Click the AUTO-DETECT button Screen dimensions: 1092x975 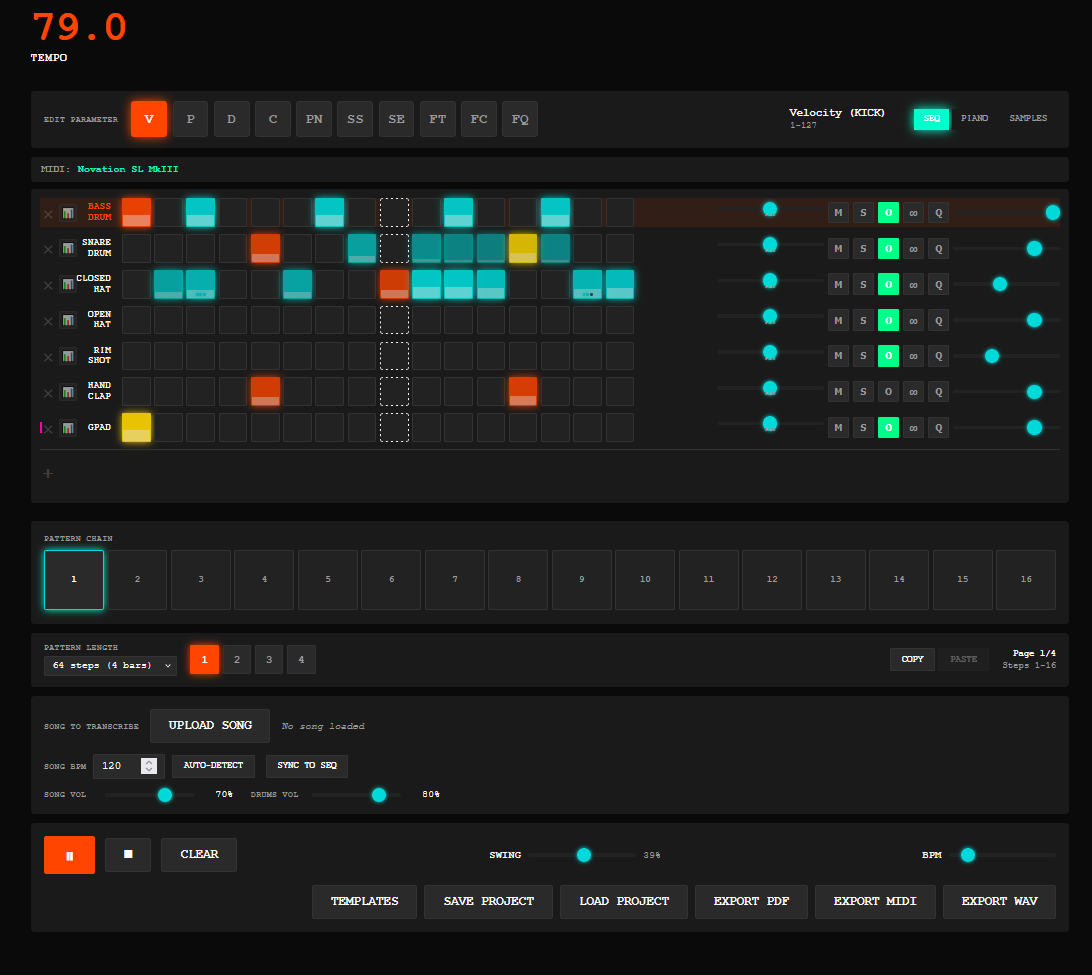213,765
